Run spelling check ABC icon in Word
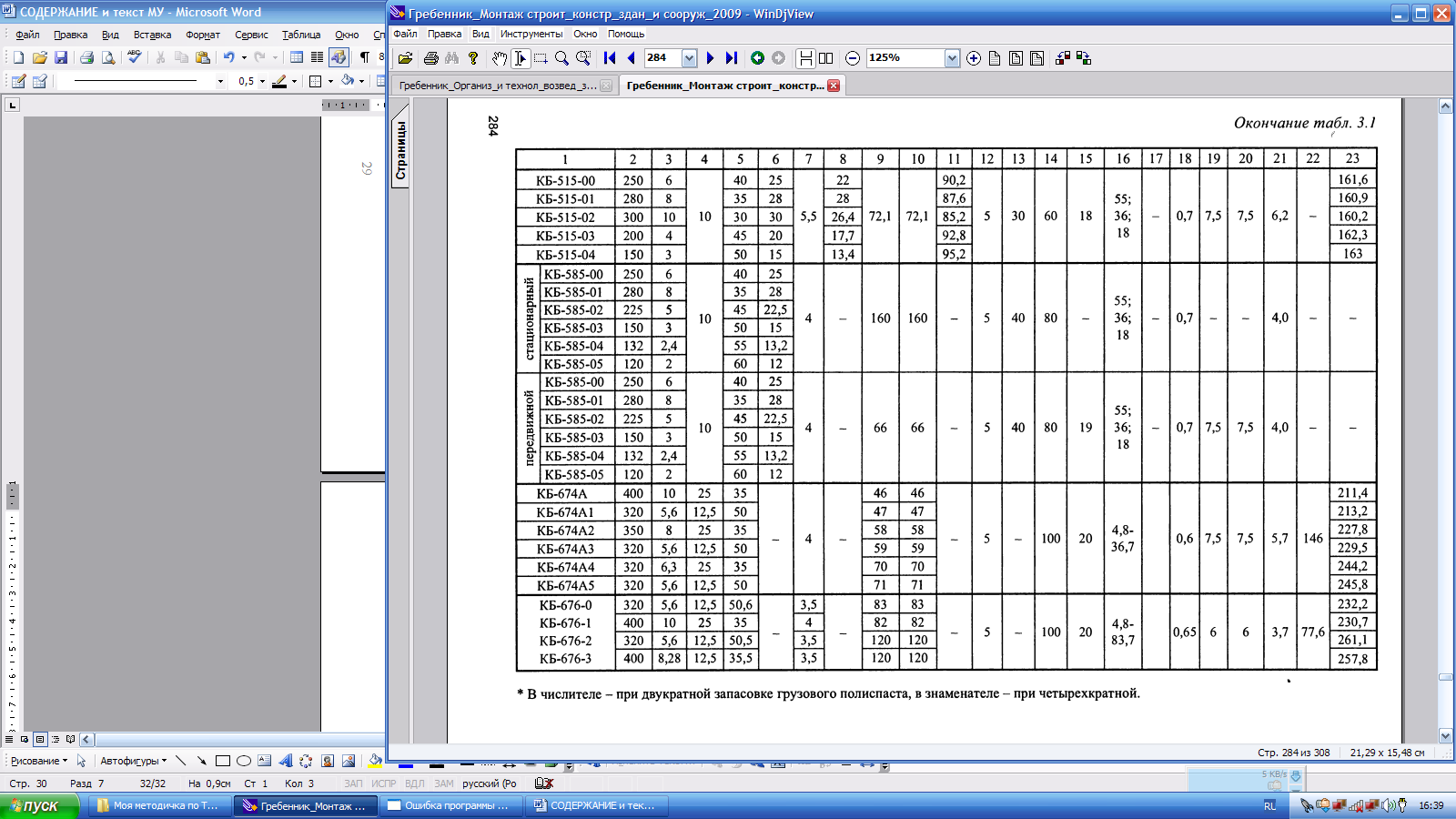This screenshot has height=819, width=1456. pyautogui.click(x=135, y=57)
